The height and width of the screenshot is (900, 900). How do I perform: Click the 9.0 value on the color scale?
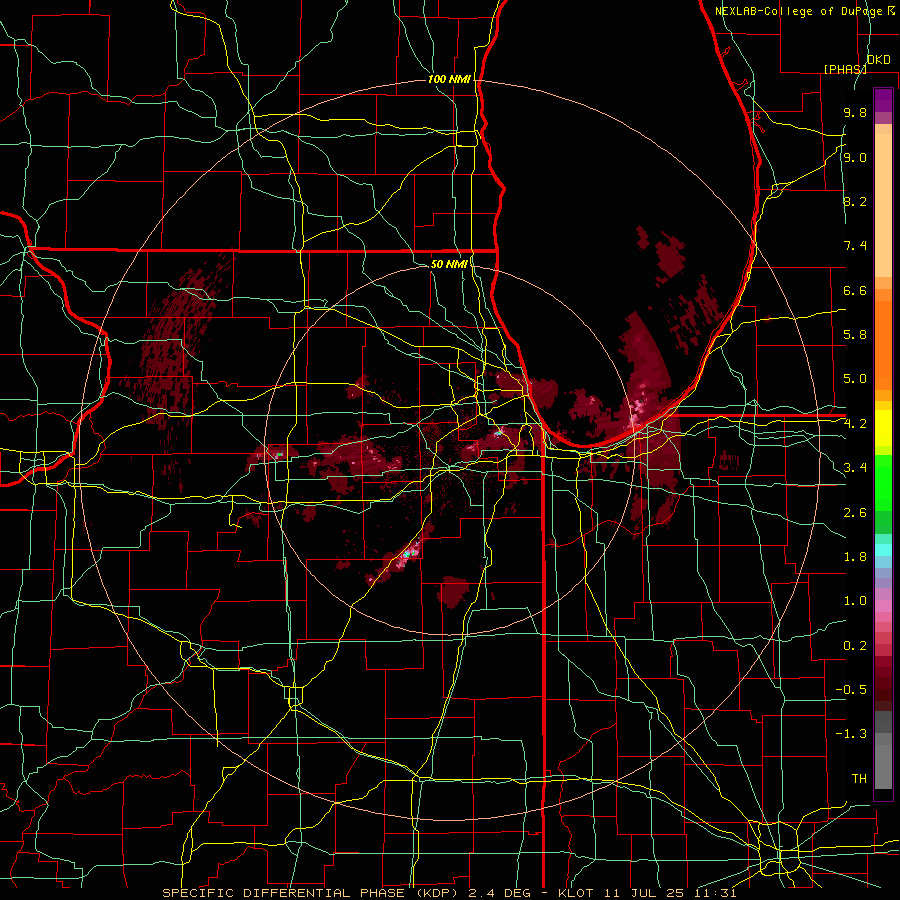click(855, 158)
